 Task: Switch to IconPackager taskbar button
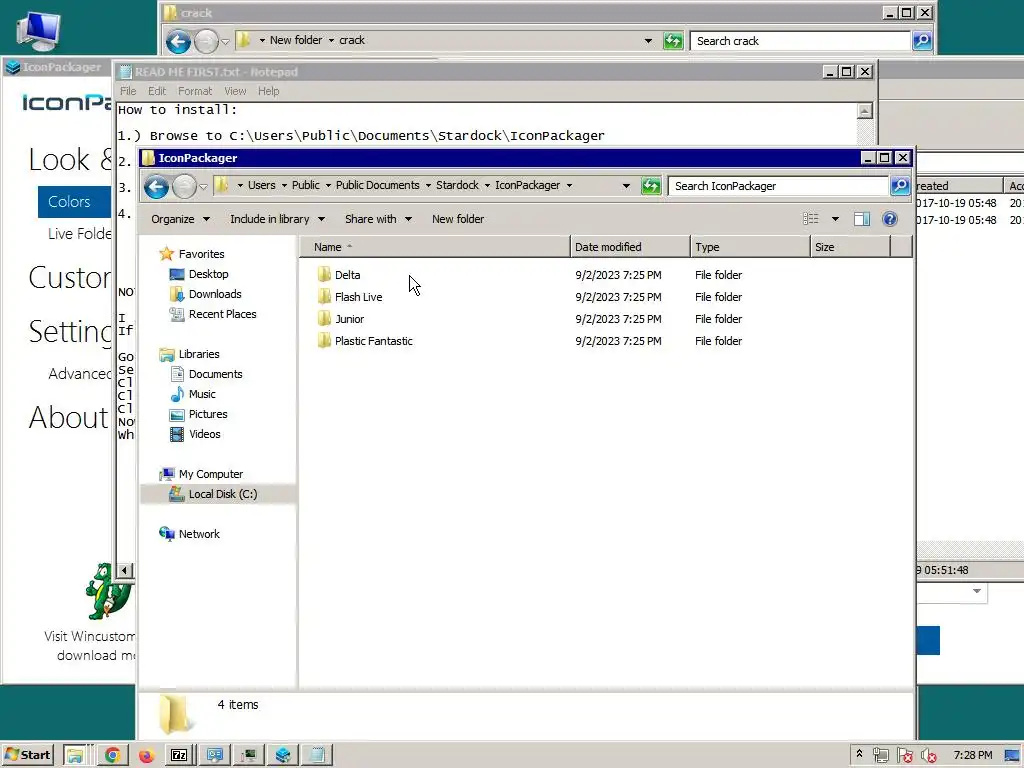pos(283,755)
